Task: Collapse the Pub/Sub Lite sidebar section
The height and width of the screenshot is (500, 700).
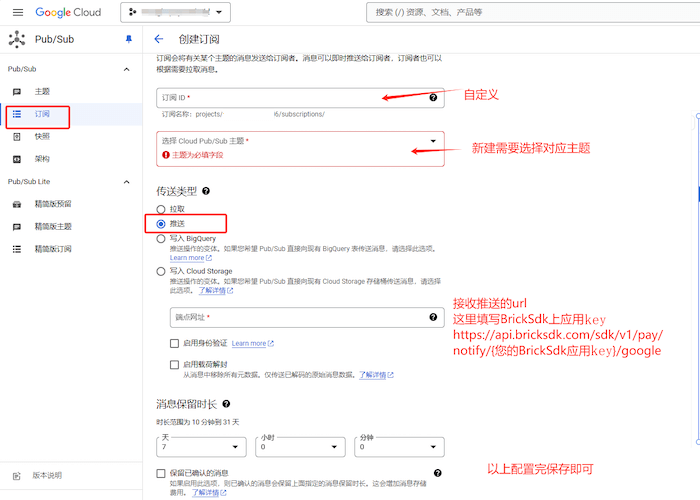Action: pyautogui.click(x=126, y=182)
